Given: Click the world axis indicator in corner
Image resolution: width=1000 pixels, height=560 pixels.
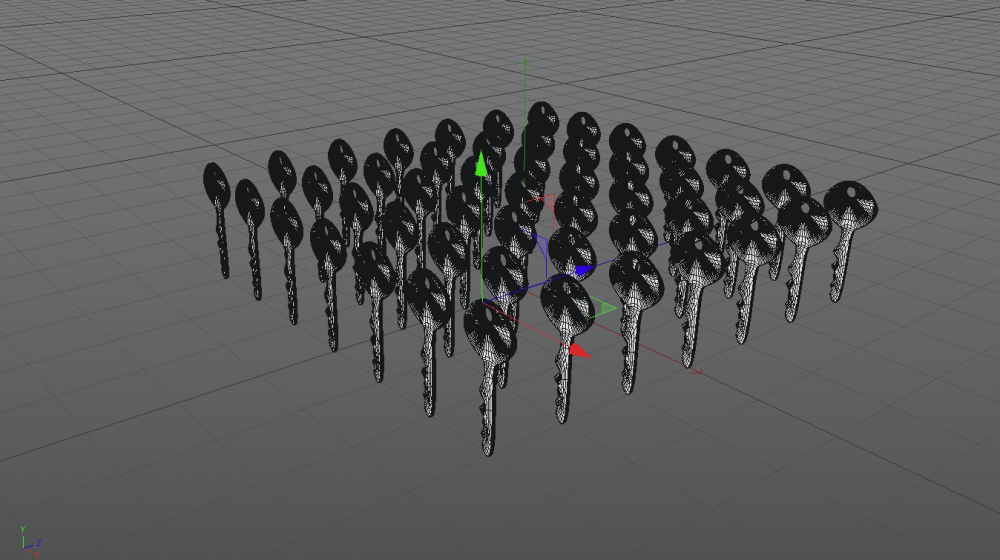Looking at the screenshot, I should [30, 542].
